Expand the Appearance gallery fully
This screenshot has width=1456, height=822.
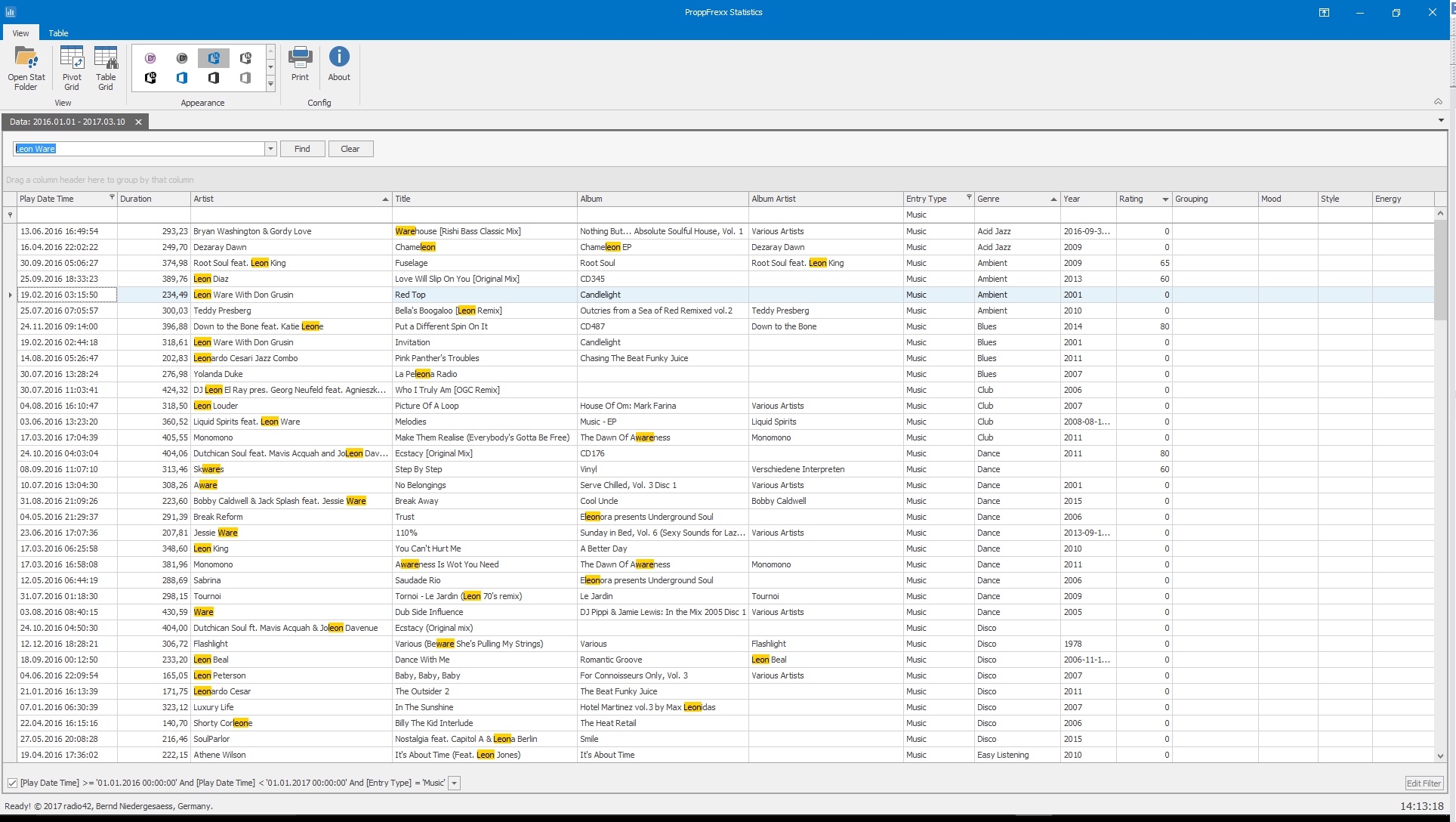[x=270, y=85]
